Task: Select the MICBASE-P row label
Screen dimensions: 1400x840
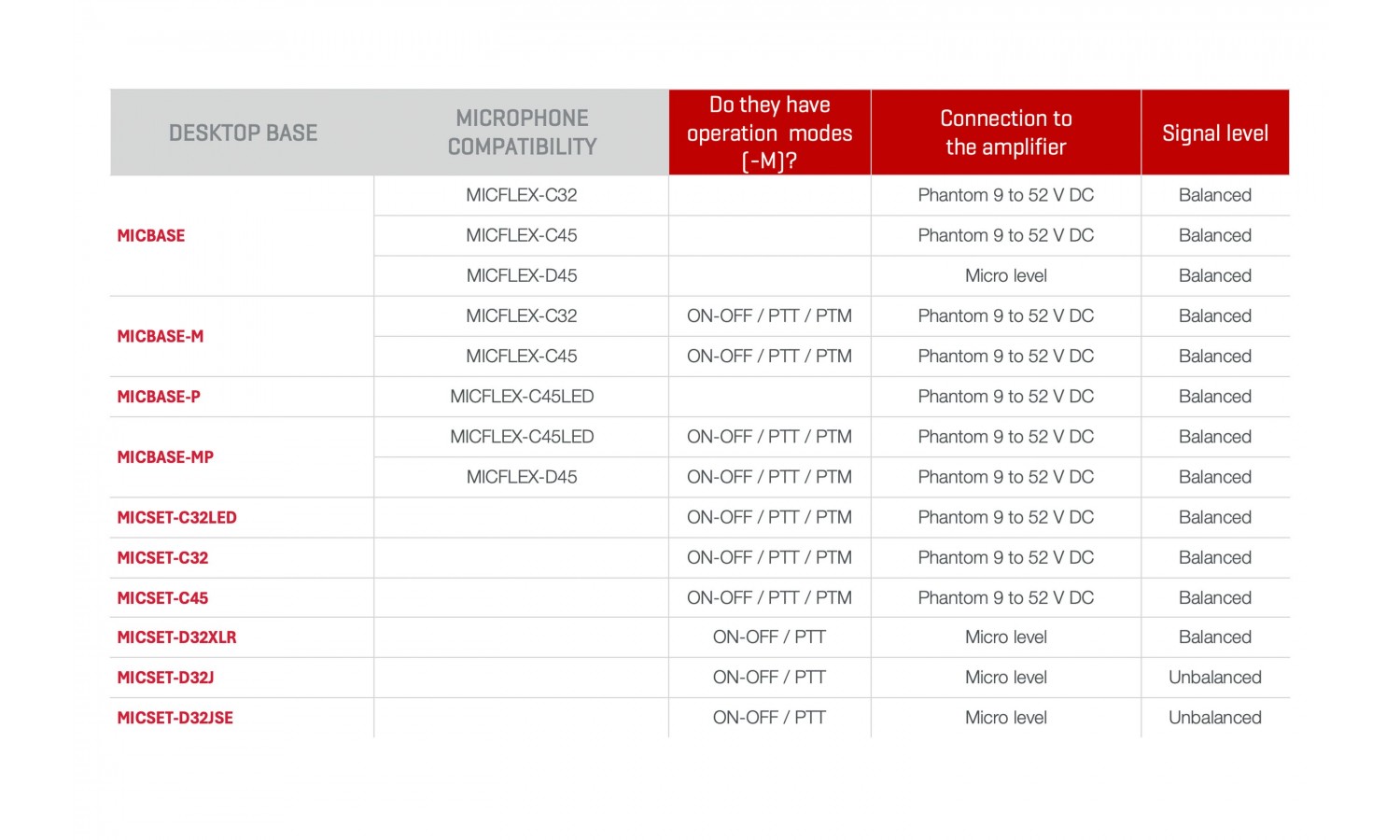Action: click(159, 397)
